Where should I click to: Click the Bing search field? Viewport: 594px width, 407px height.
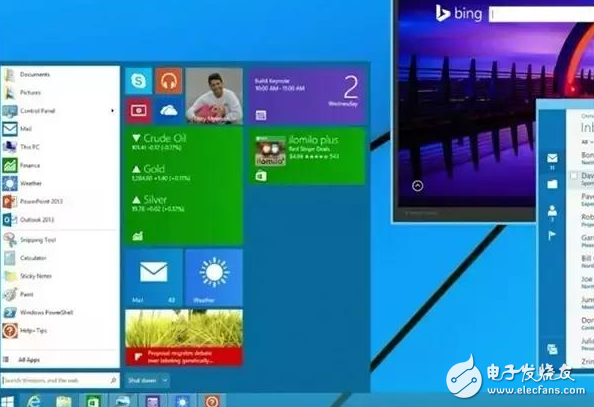[x=541, y=14]
